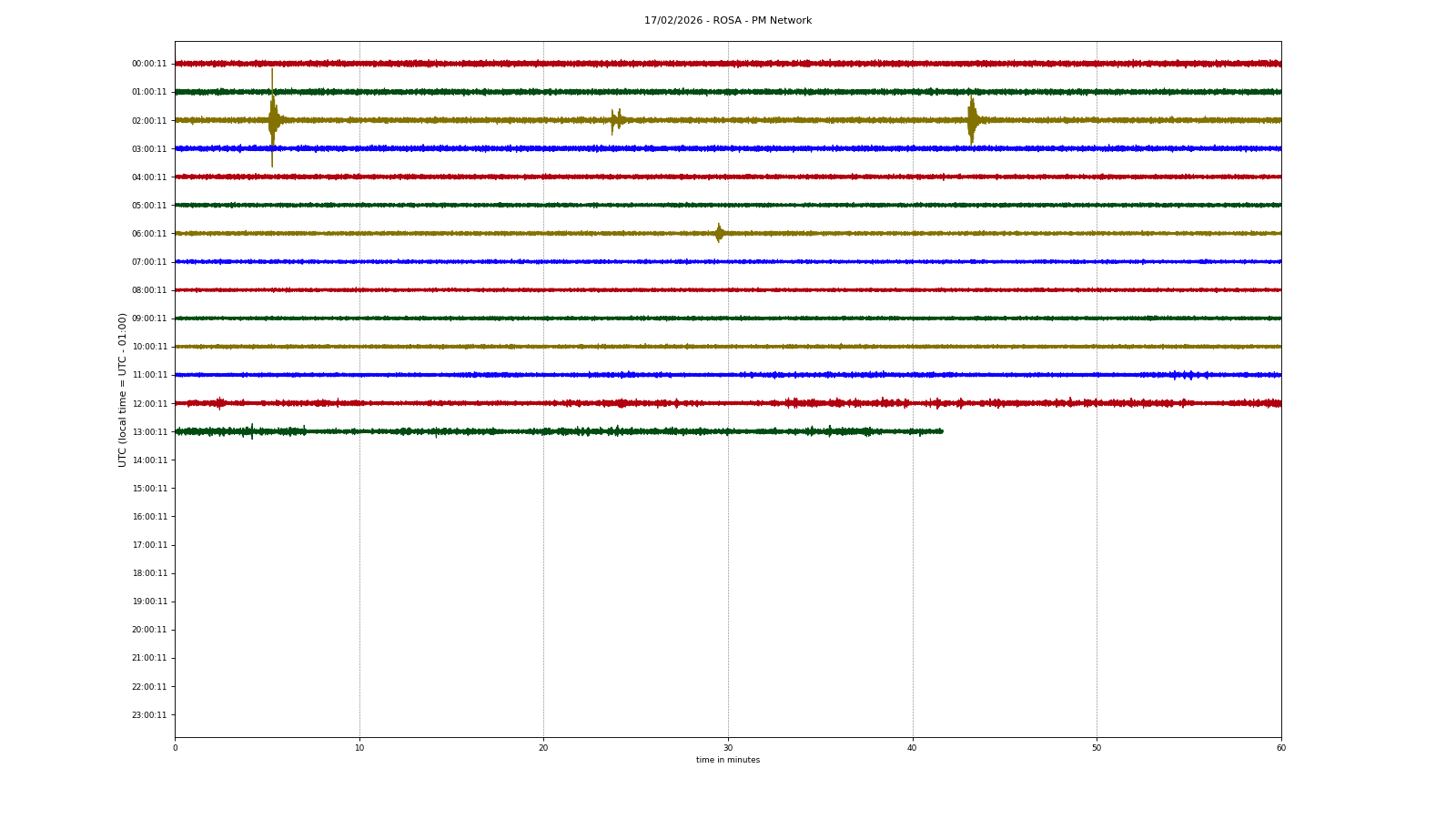Click the seismic event on the 06:00:11 trace
The height and width of the screenshot is (819, 1456).
coord(719,233)
